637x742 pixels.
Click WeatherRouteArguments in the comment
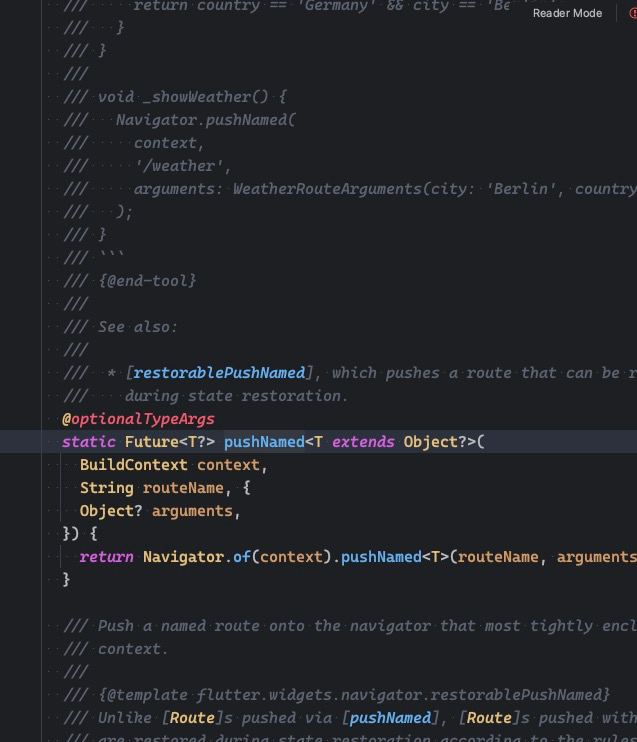327,189
